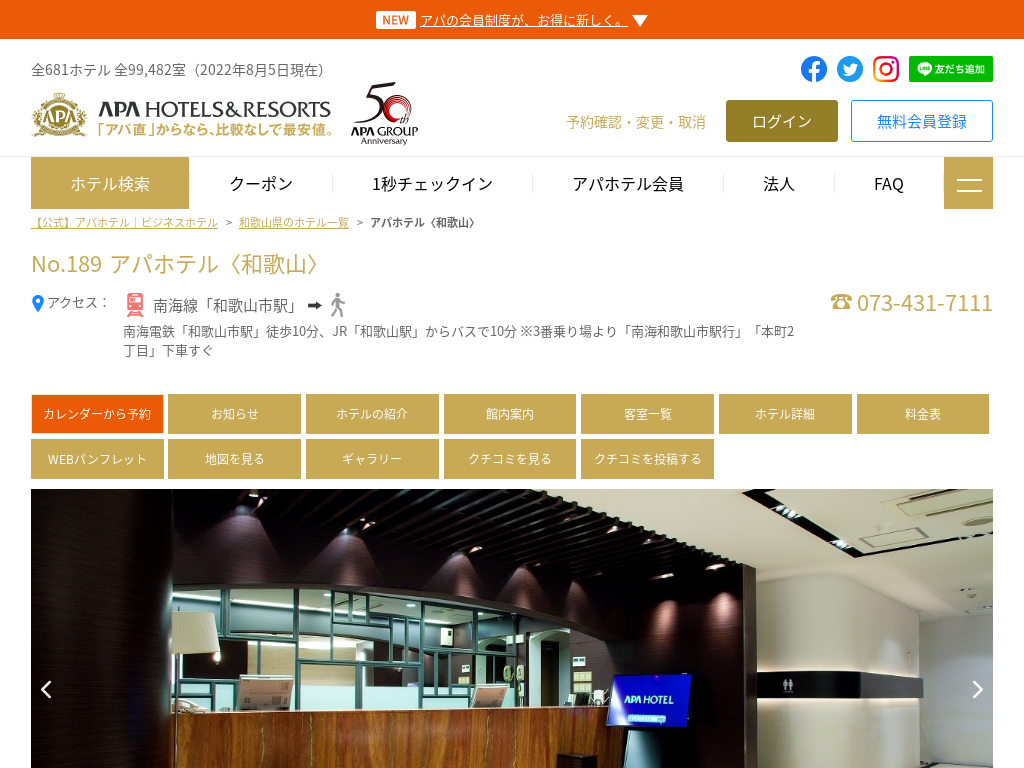Click the お知らせ button
This screenshot has height=768, width=1024.
pos(234,414)
